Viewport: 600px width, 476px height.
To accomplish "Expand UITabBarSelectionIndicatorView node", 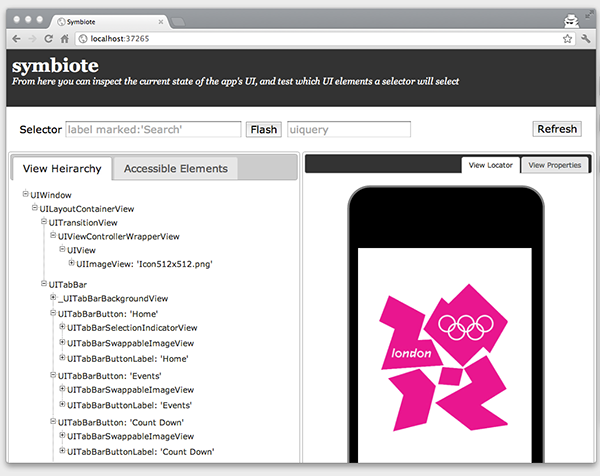I will (62, 326).
